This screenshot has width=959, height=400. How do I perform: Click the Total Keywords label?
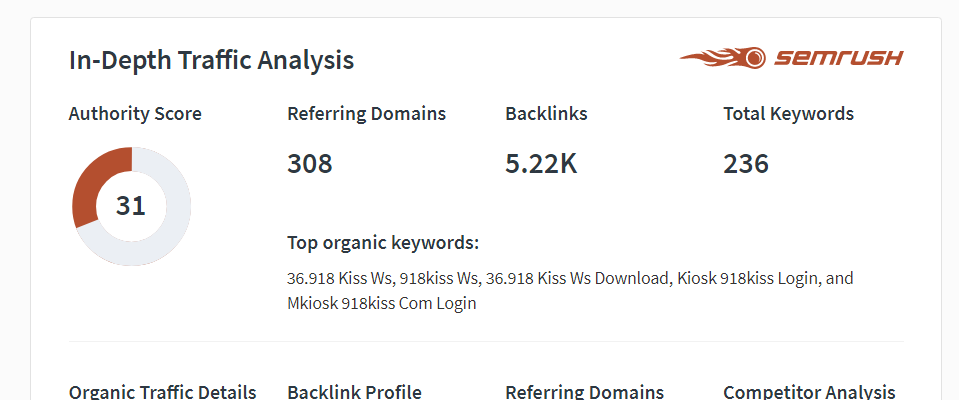tap(788, 114)
